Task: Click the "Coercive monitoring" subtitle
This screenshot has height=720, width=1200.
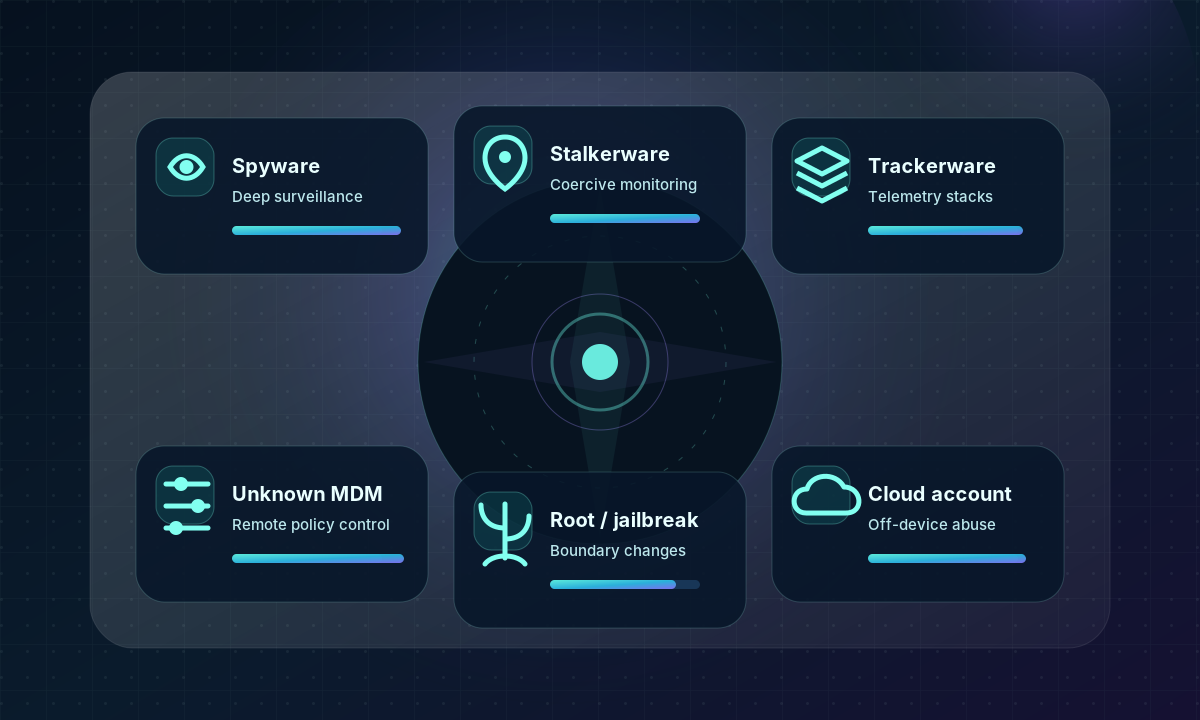Action: click(623, 185)
